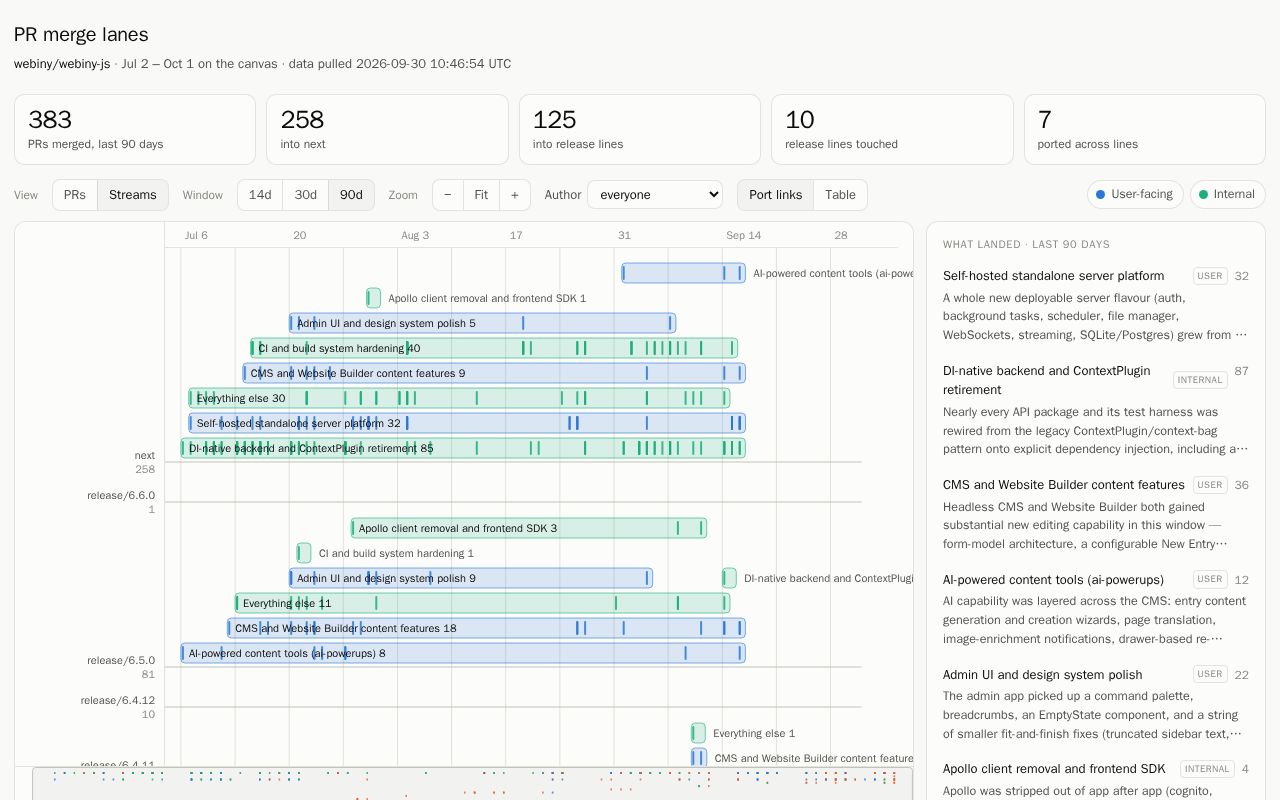Click the small Everything else 1 block
The image size is (1280, 800).
click(x=698, y=733)
